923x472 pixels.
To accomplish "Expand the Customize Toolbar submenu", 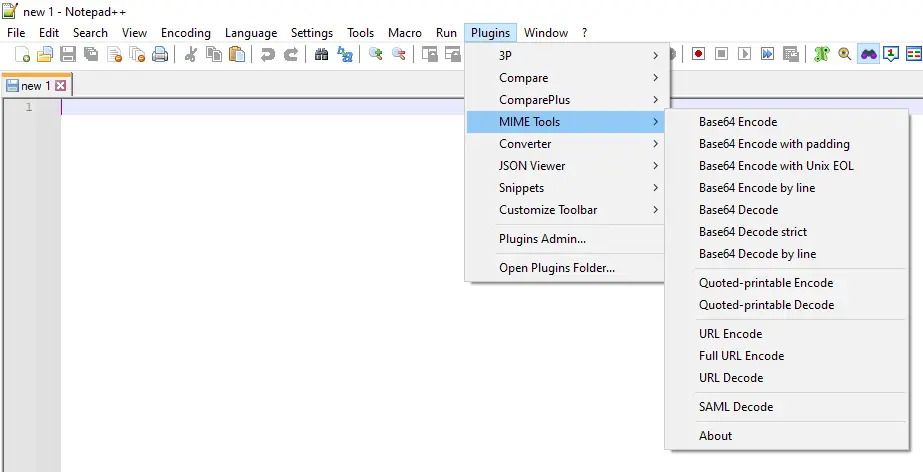I will (x=567, y=210).
